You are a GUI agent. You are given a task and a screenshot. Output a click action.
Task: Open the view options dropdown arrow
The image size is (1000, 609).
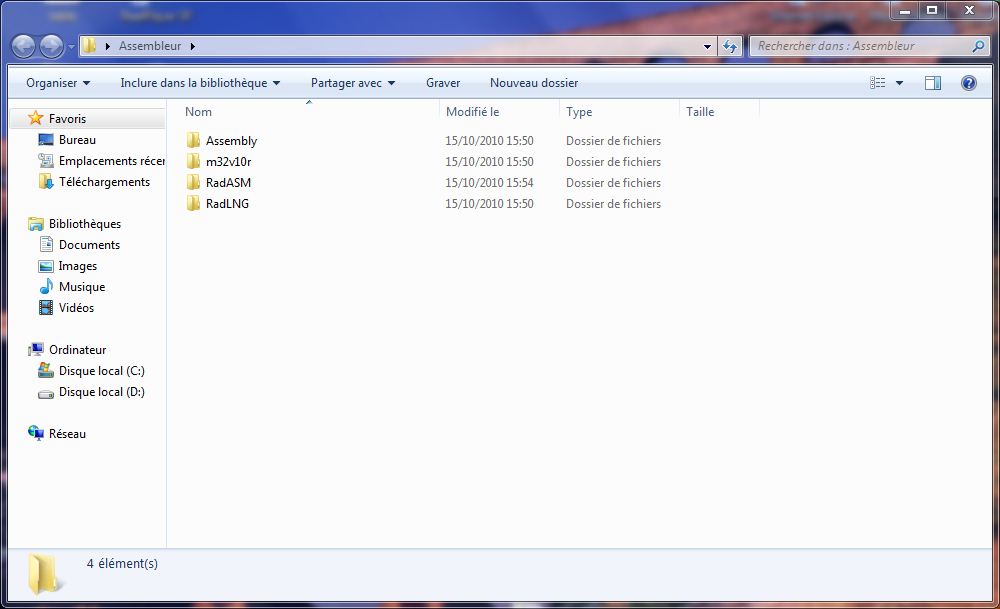pyautogui.click(x=899, y=83)
